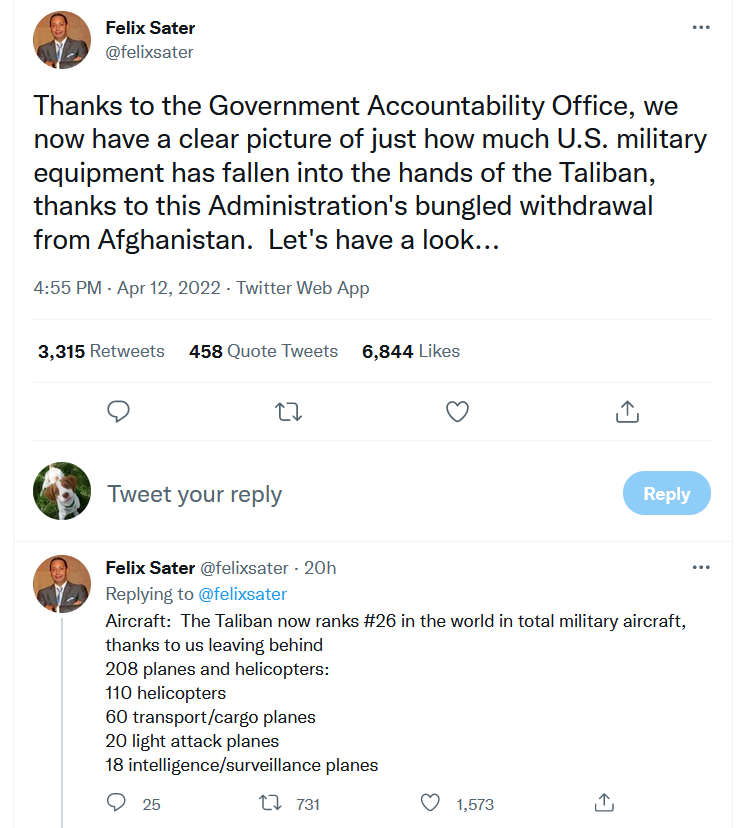Screen dimensions: 753x828
Task: Open the 458 Quote Tweets list
Action: [x=263, y=351]
